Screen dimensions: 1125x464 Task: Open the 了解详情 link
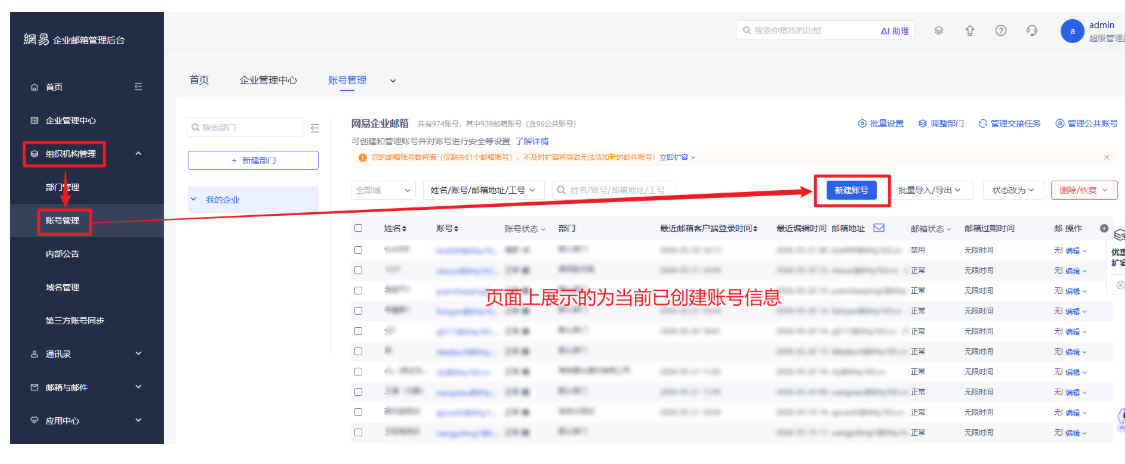(532, 141)
